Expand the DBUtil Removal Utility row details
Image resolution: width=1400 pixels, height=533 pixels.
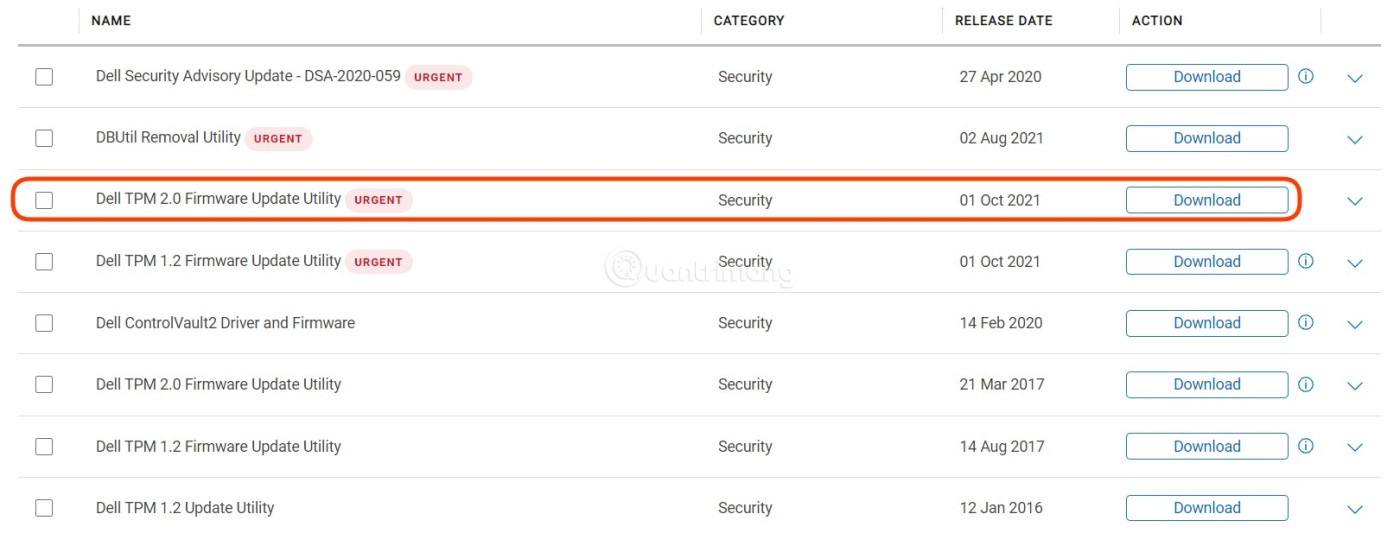pyautogui.click(x=1355, y=140)
